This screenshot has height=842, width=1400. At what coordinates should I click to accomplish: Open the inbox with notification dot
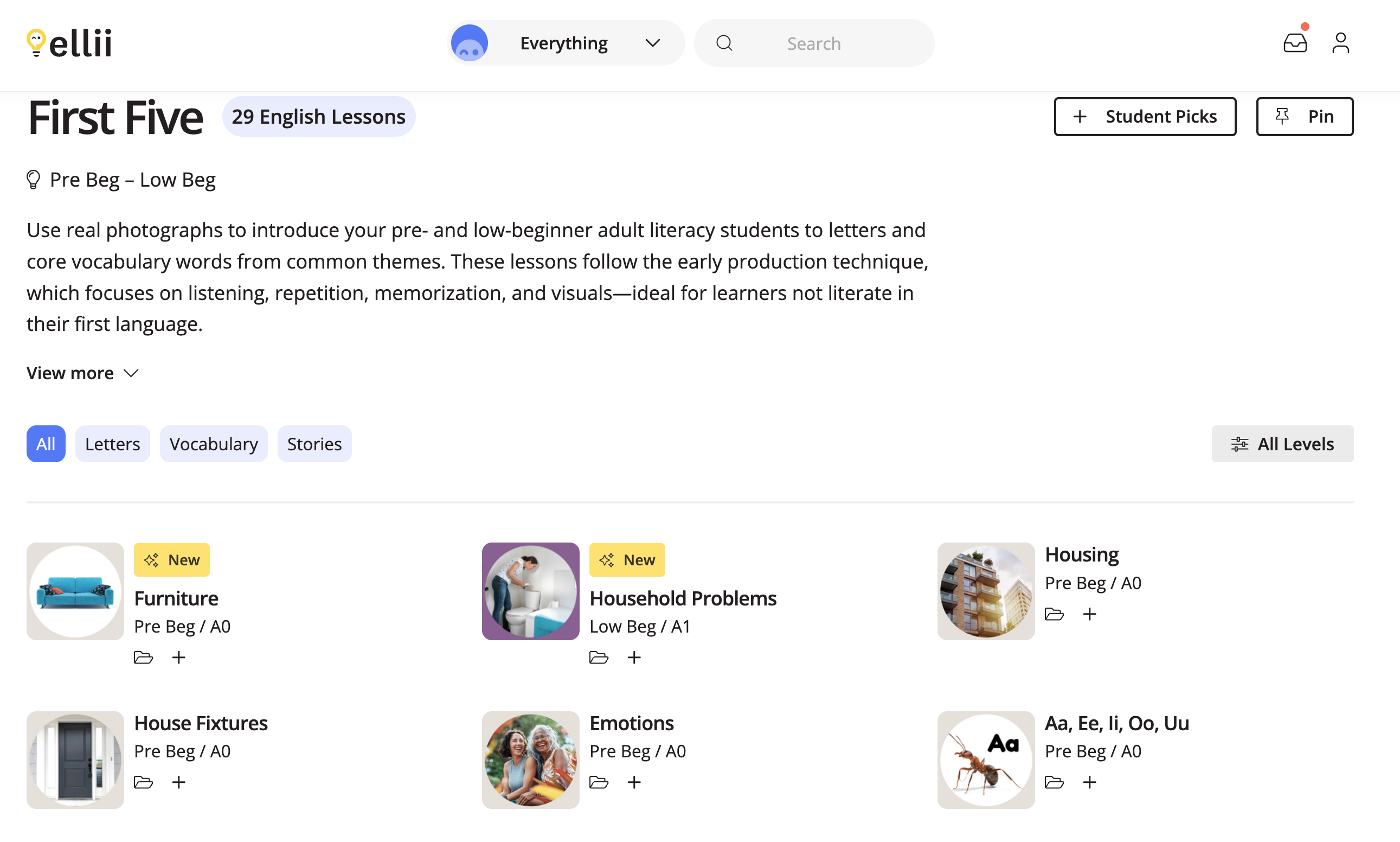1295,41
